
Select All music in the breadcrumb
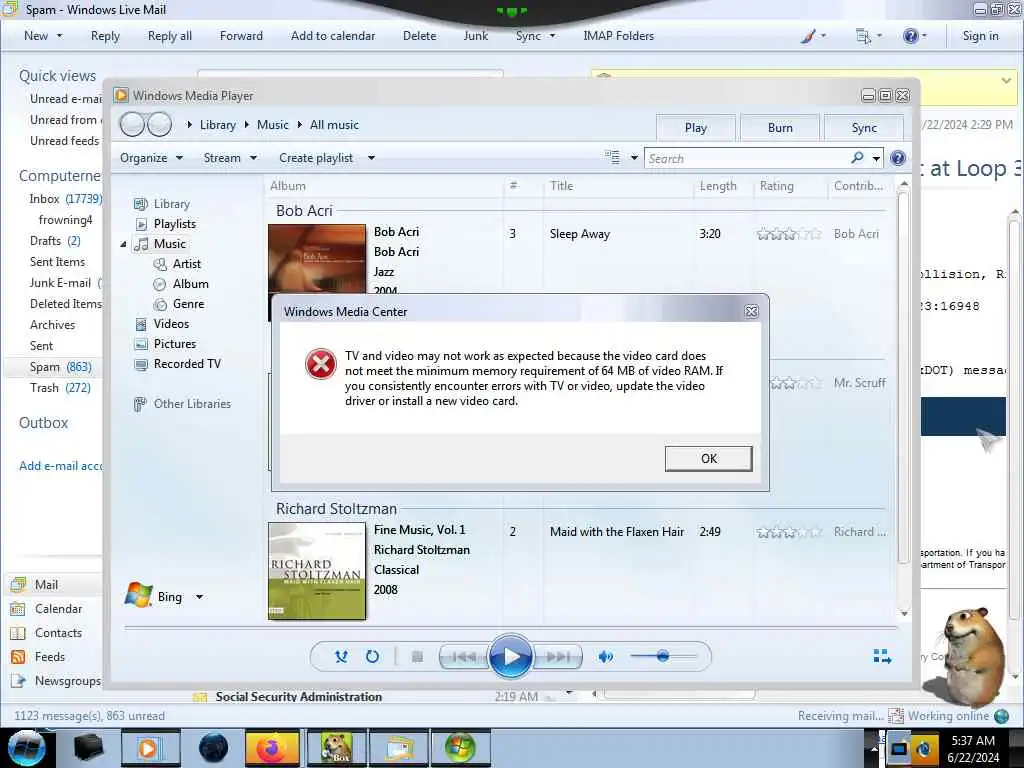(334, 125)
